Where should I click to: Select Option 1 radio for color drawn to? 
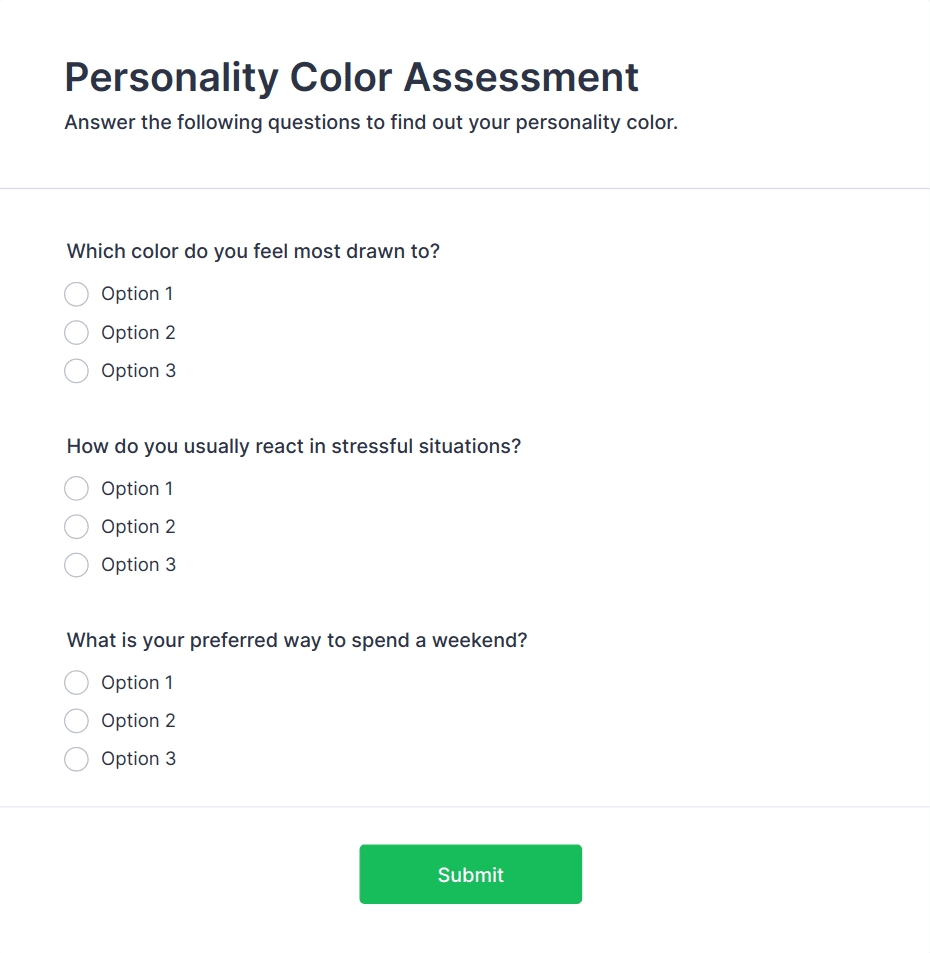pyautogui.click(x=76, y=294)
